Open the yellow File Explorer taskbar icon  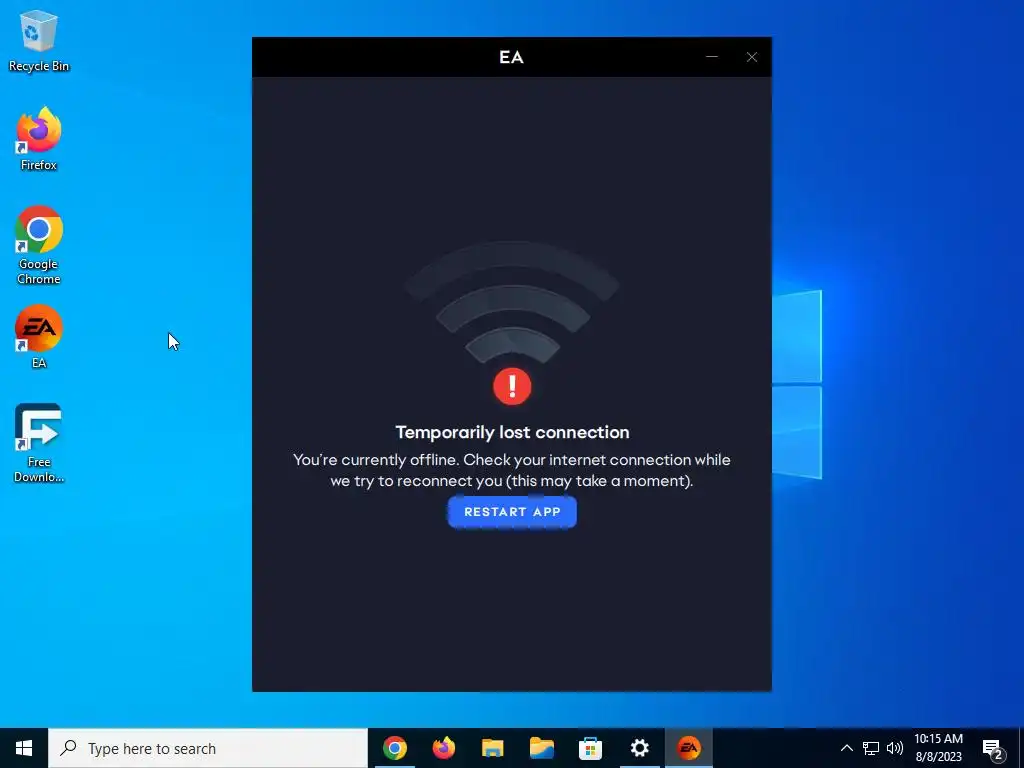click(492, 748)
